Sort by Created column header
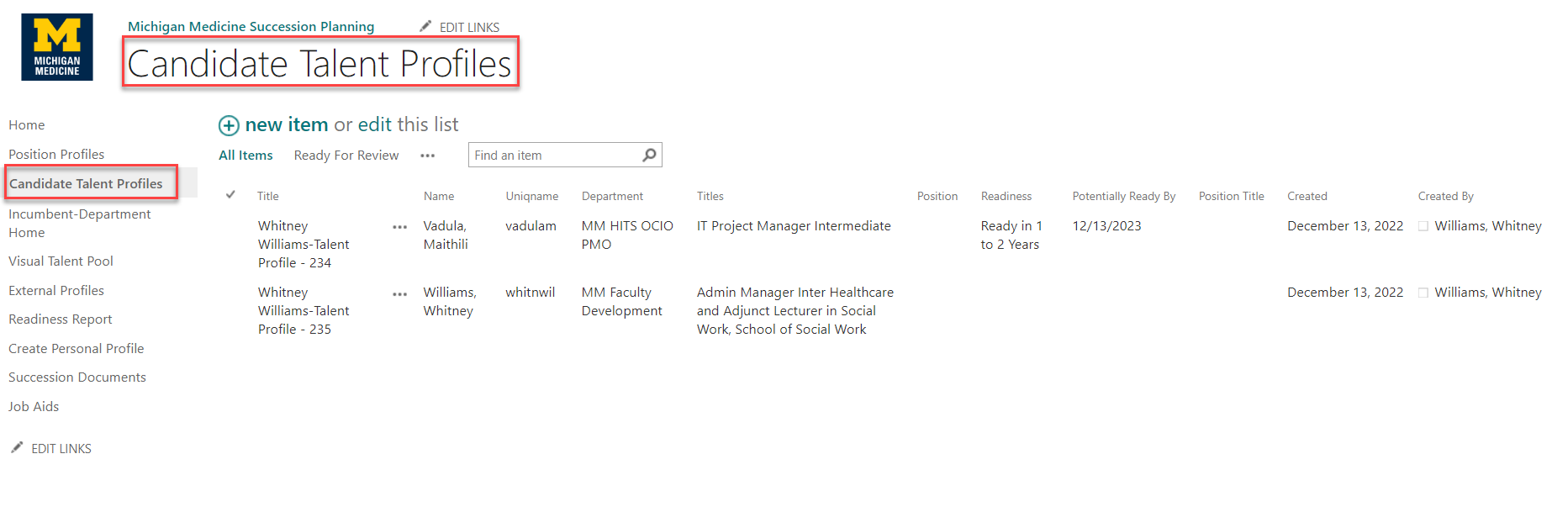The width and height of the screenshot is (1568, 512). pyautogui.click(x=1307, y=196)
